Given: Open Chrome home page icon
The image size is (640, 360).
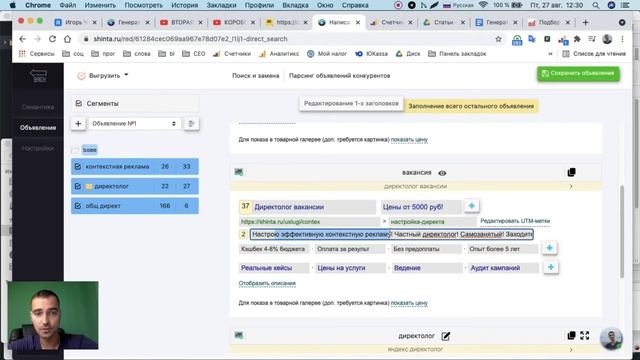Looking at the screenshot, I should tap(67, 39).
